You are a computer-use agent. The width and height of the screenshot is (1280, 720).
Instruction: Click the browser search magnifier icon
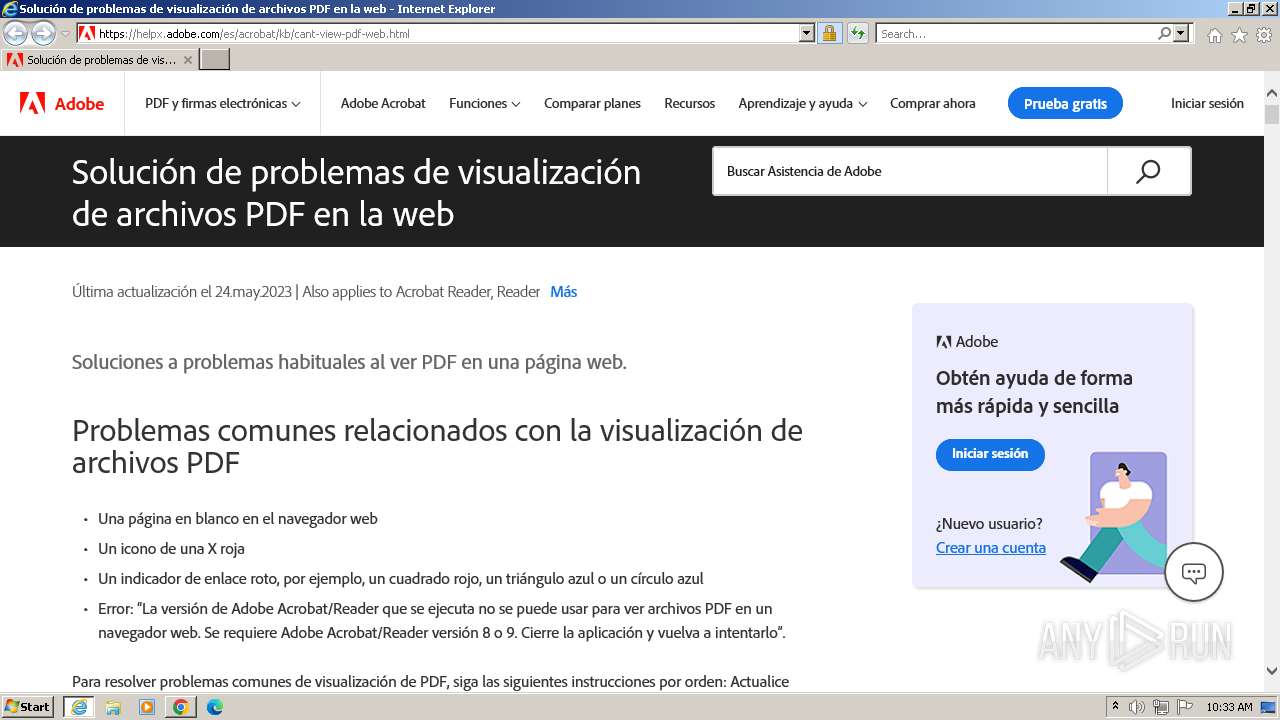1164,34
